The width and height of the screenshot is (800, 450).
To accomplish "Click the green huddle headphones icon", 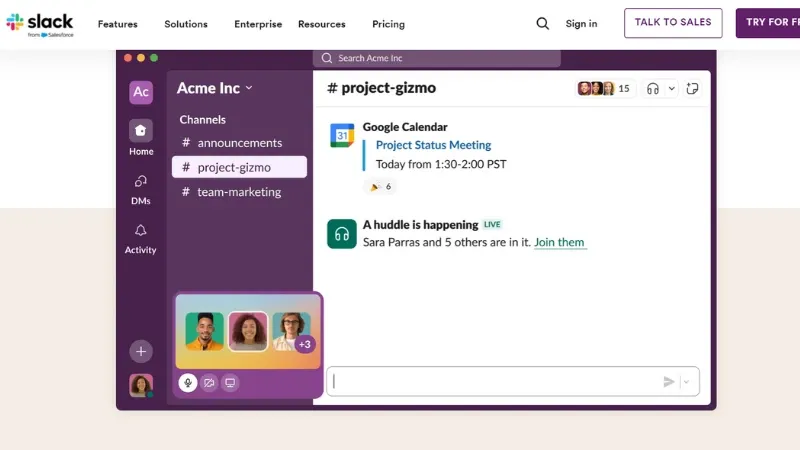I will 342,234.
